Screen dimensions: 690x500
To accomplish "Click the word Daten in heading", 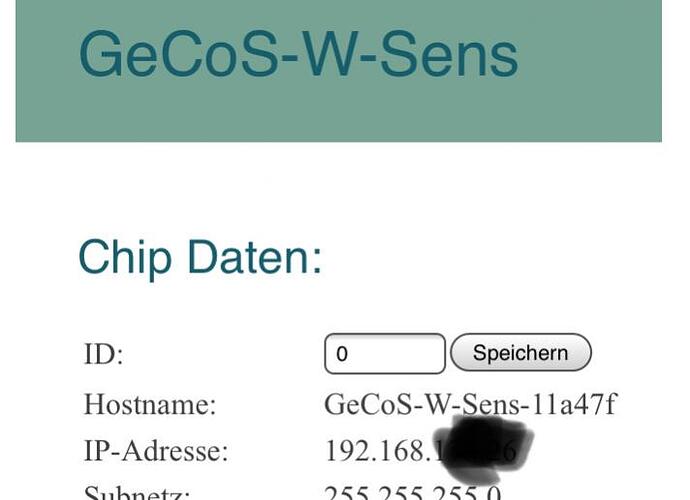I will click(x=255, y=257).
